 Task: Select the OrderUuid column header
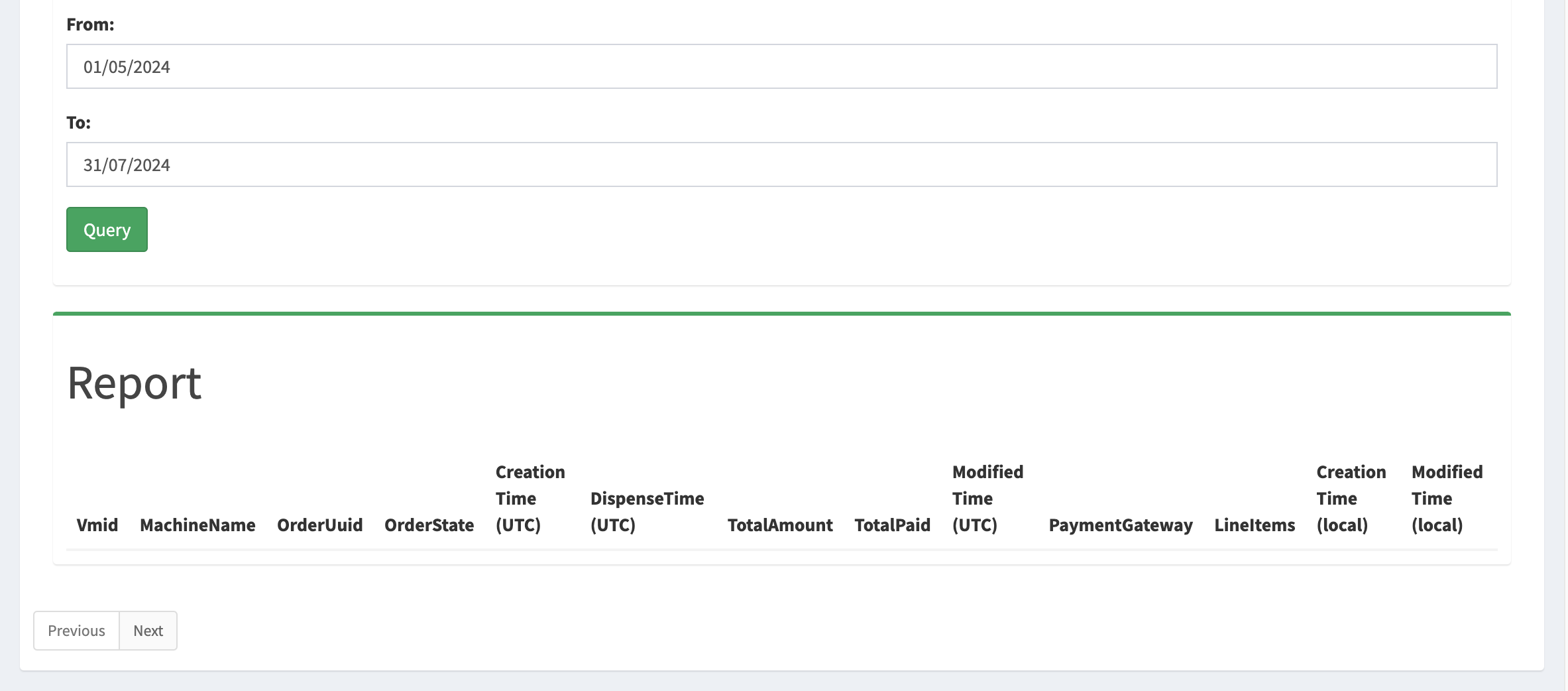(319, 525)
